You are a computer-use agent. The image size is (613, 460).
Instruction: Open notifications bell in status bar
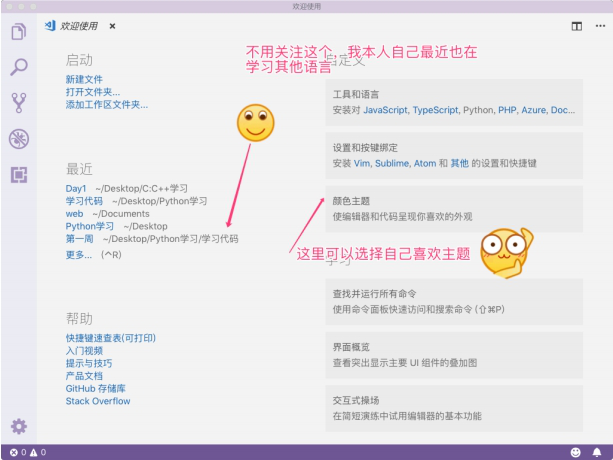(x=597, y=452)
